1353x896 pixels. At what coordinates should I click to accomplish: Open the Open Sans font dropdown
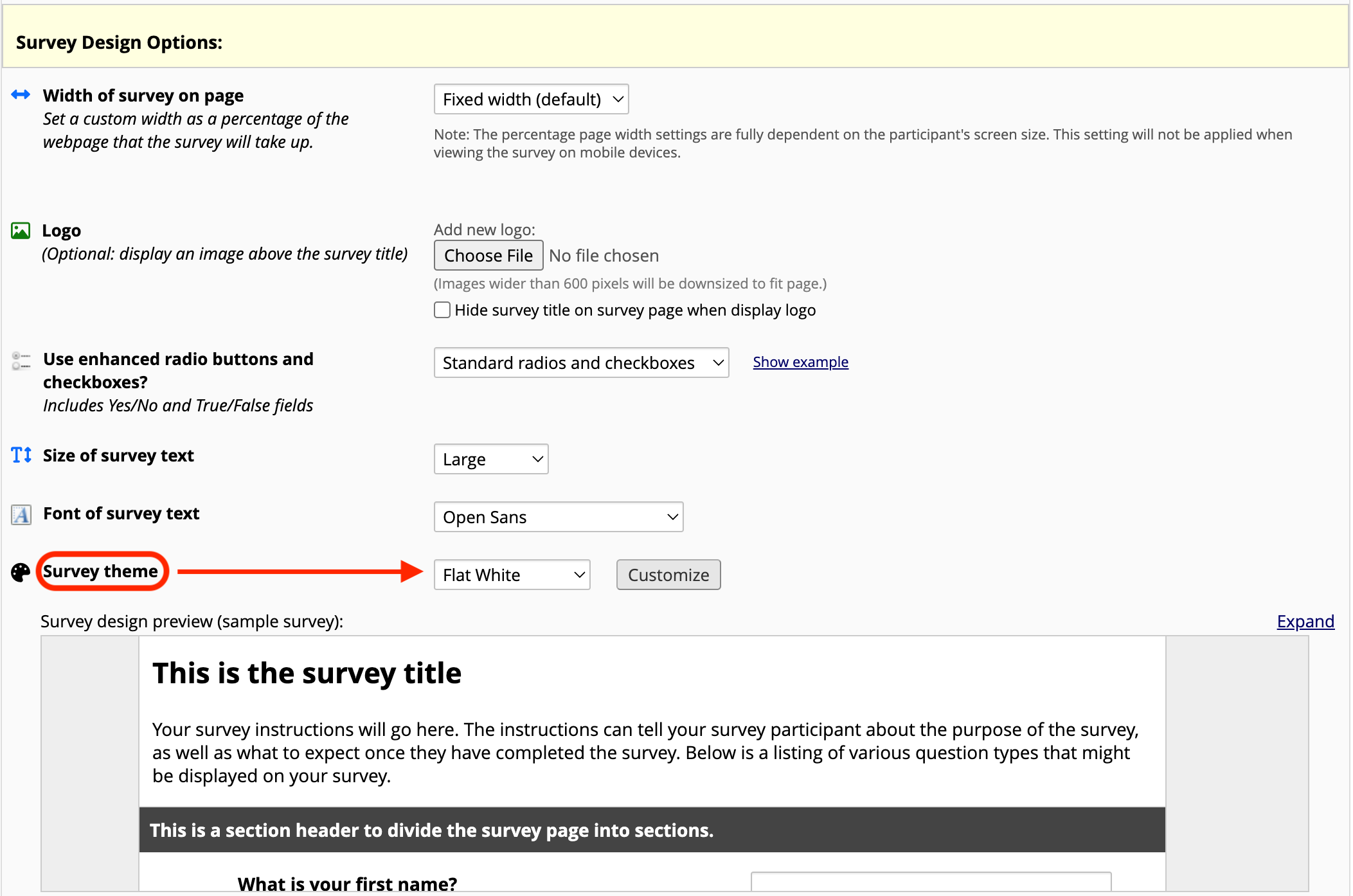tap(559, 517)
